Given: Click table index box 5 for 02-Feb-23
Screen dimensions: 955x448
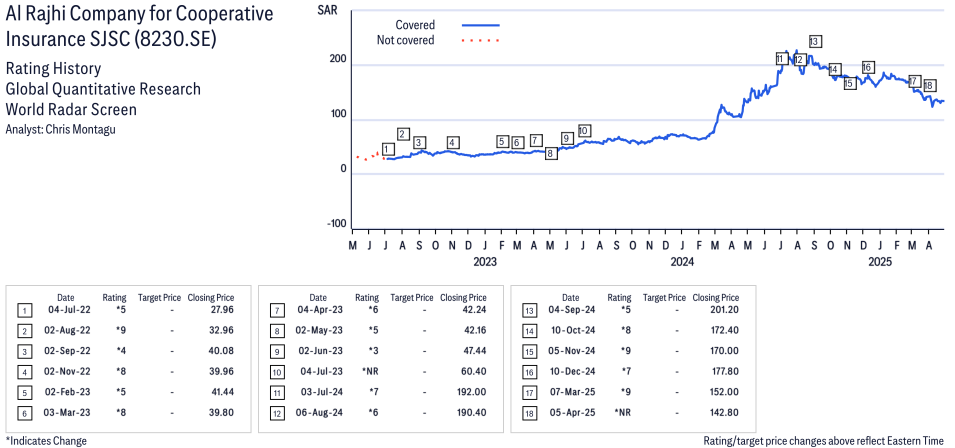Looking at the screenshot, I should coord(24,393).
